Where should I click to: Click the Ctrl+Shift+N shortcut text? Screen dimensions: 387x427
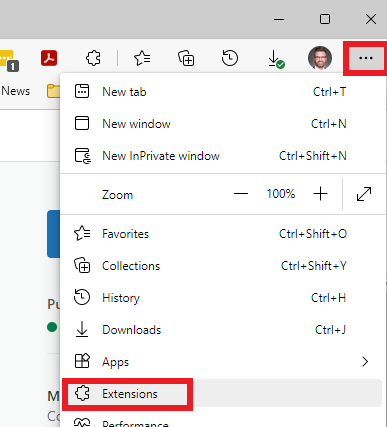[313, 156]
